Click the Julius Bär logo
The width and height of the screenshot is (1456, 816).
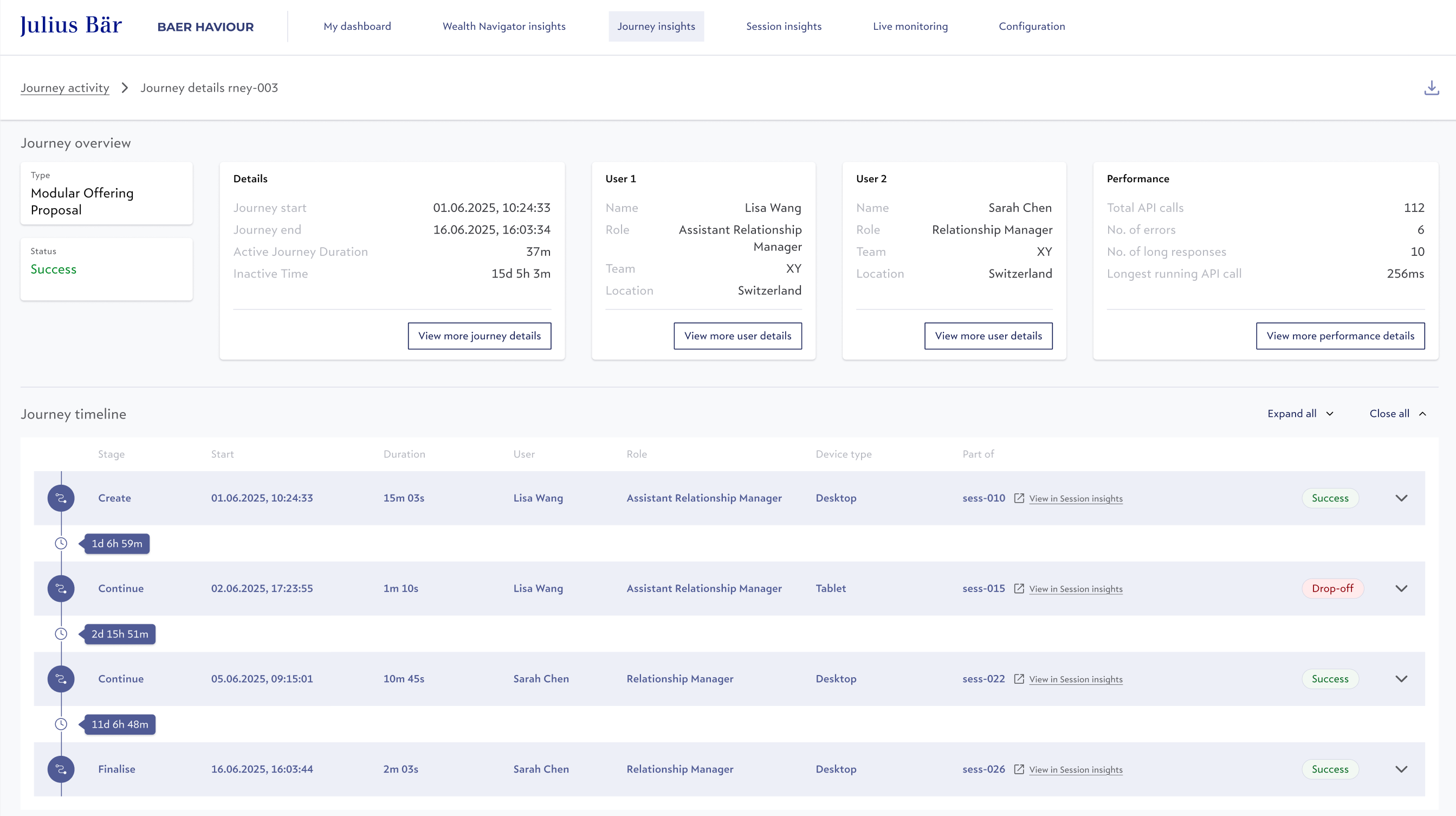pyautogui.click(x=70, y=25)
